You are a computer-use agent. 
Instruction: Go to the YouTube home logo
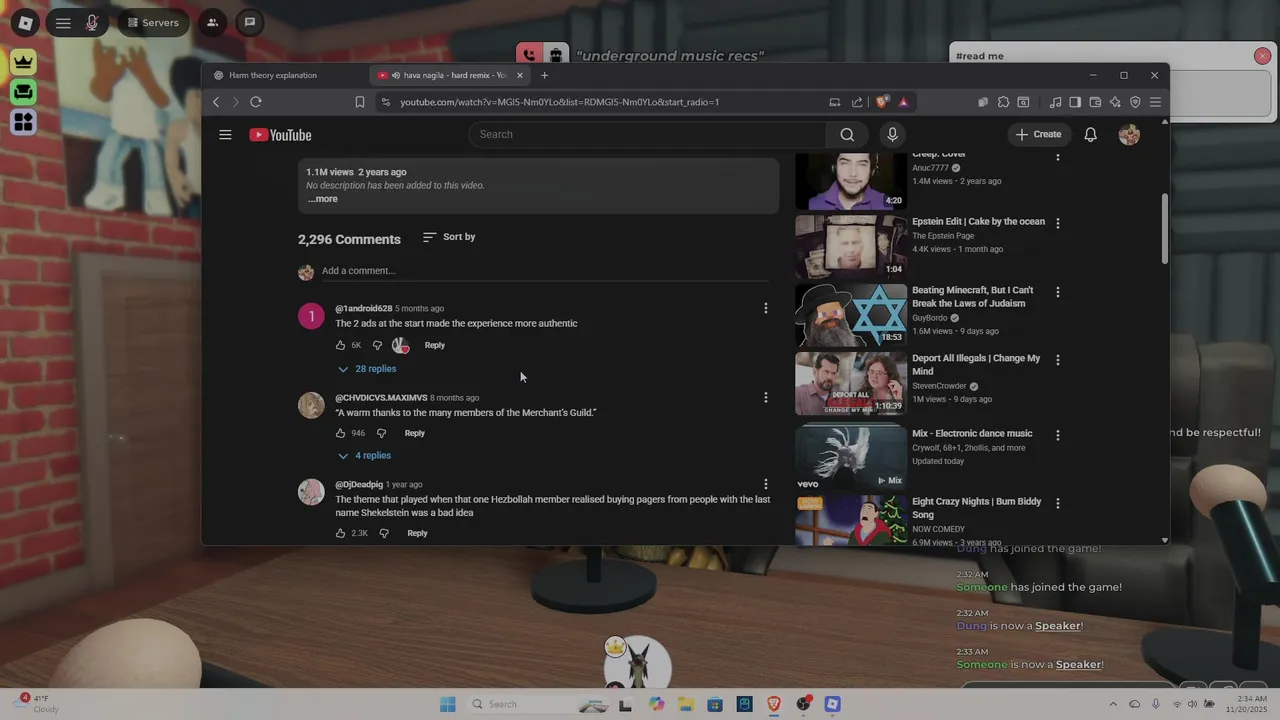coord(280,135)
